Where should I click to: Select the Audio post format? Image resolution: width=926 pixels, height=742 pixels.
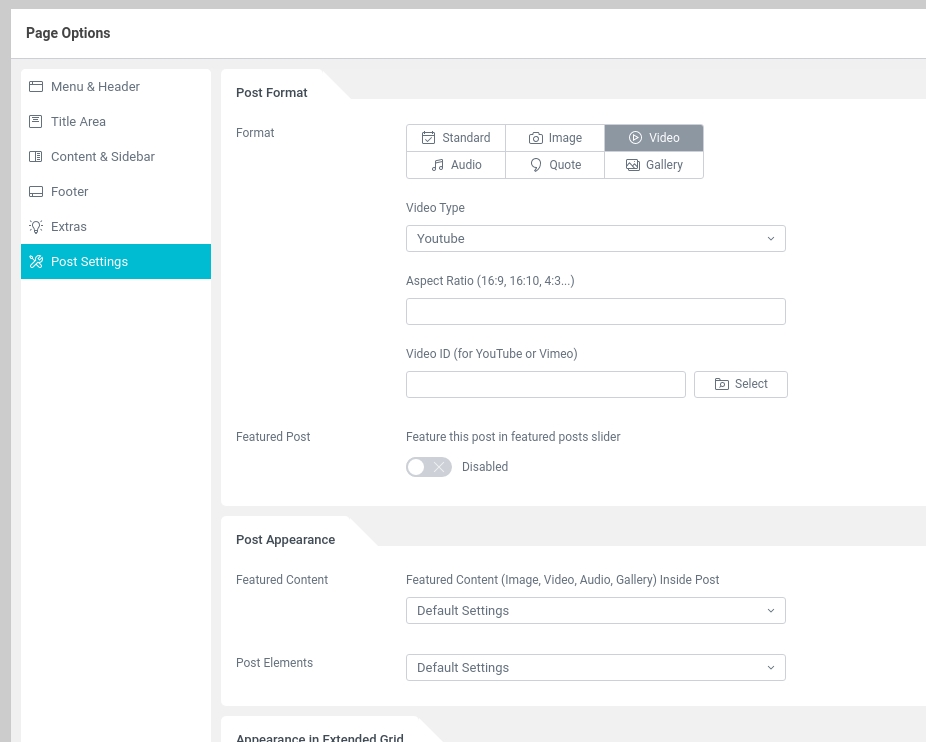(456, 165)
